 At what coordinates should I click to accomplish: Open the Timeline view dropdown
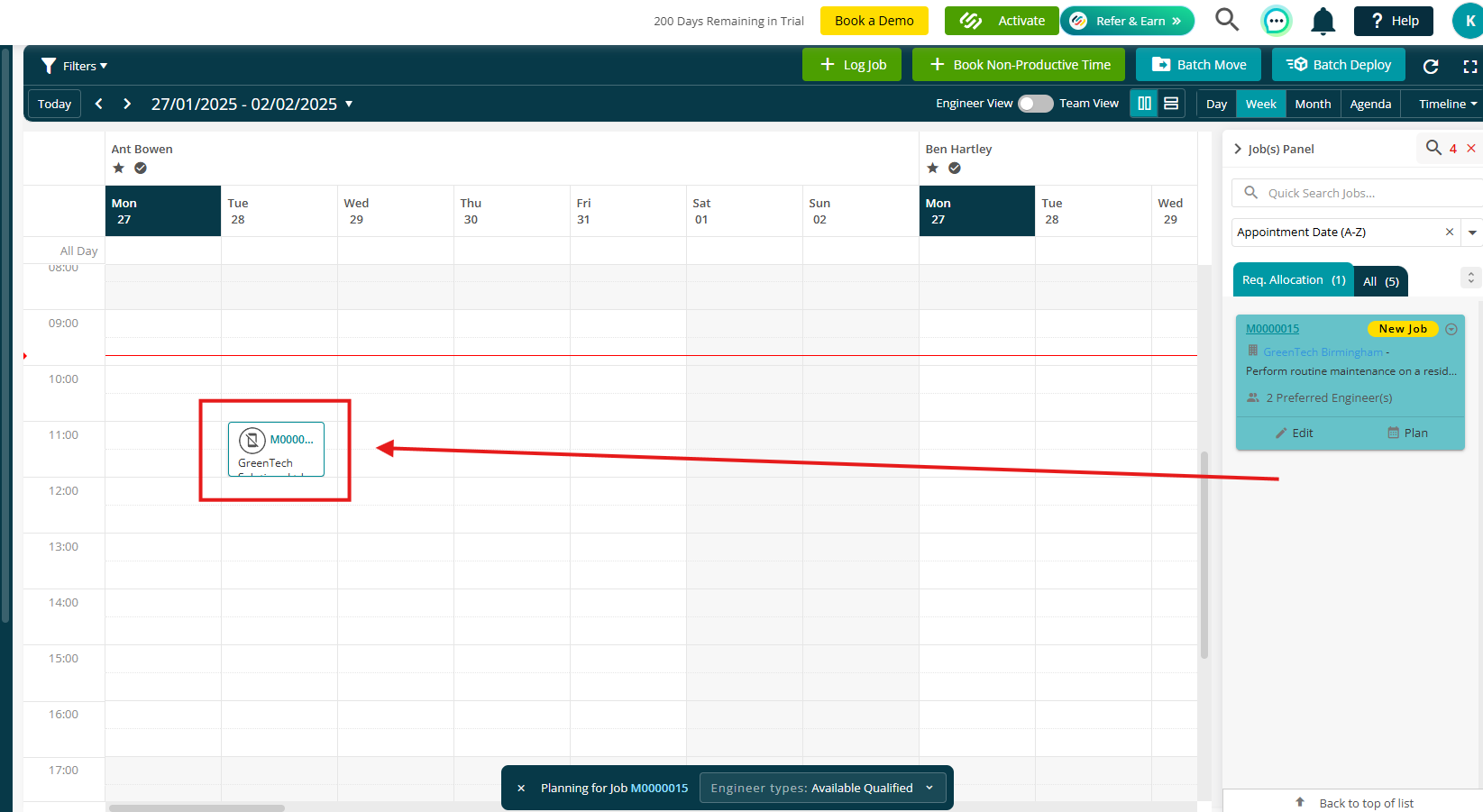(x=1447, y=104)
